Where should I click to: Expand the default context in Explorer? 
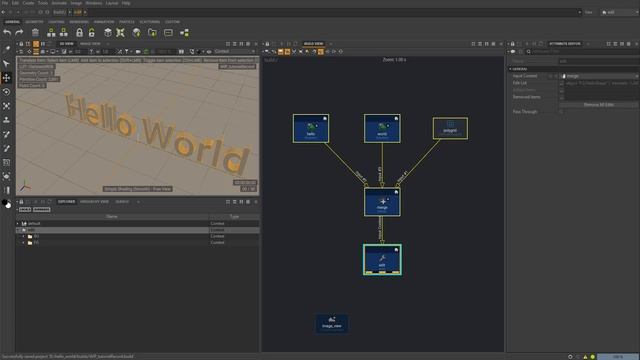coord(18,224)
